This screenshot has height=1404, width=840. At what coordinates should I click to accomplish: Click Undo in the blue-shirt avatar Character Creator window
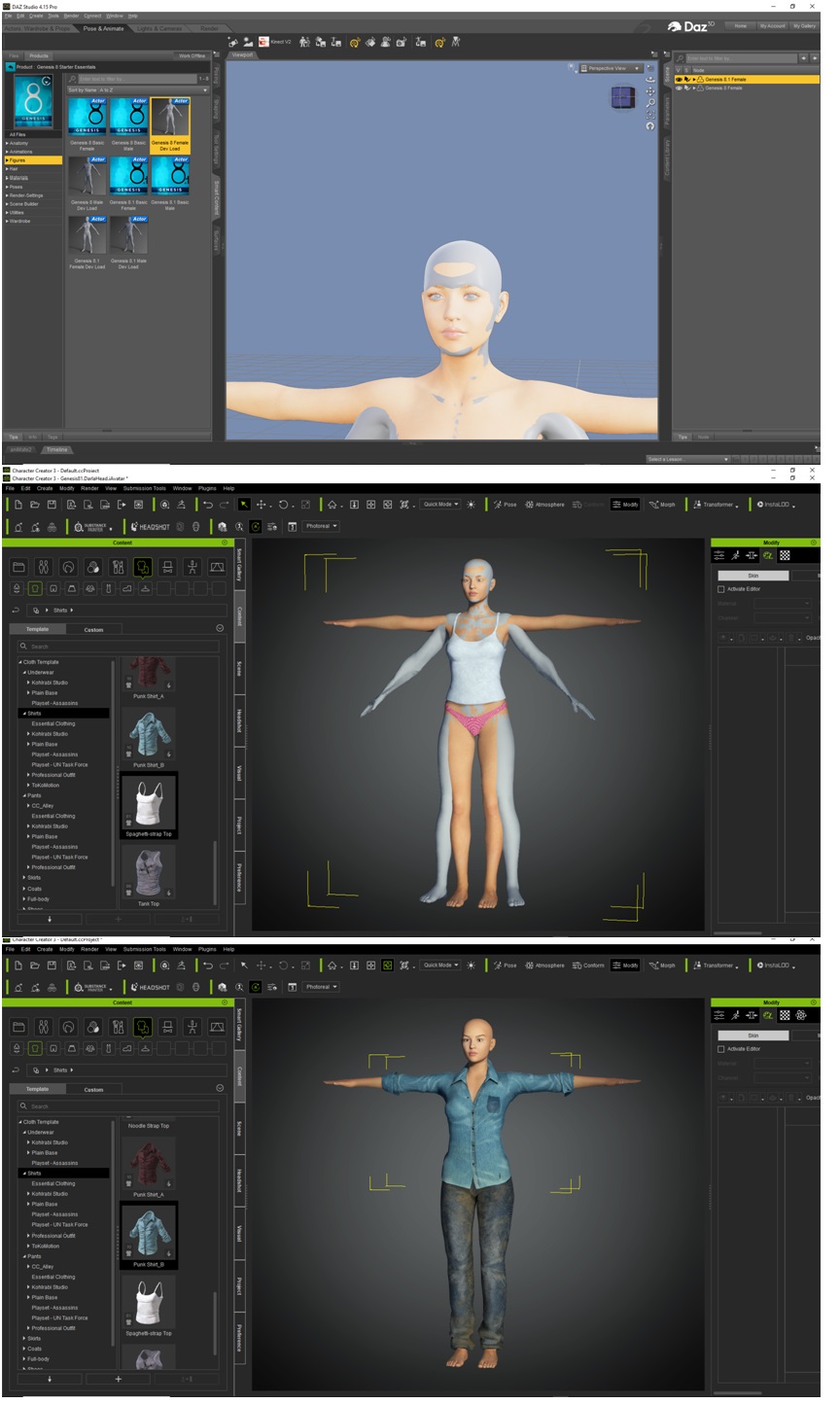(x=208, y=965)
